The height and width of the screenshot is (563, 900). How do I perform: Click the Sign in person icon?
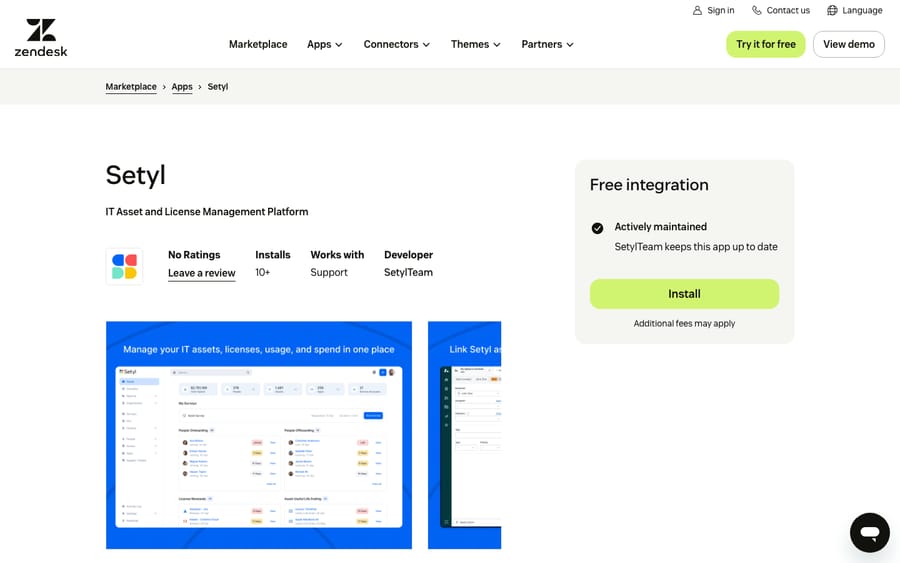pos(697,10)
